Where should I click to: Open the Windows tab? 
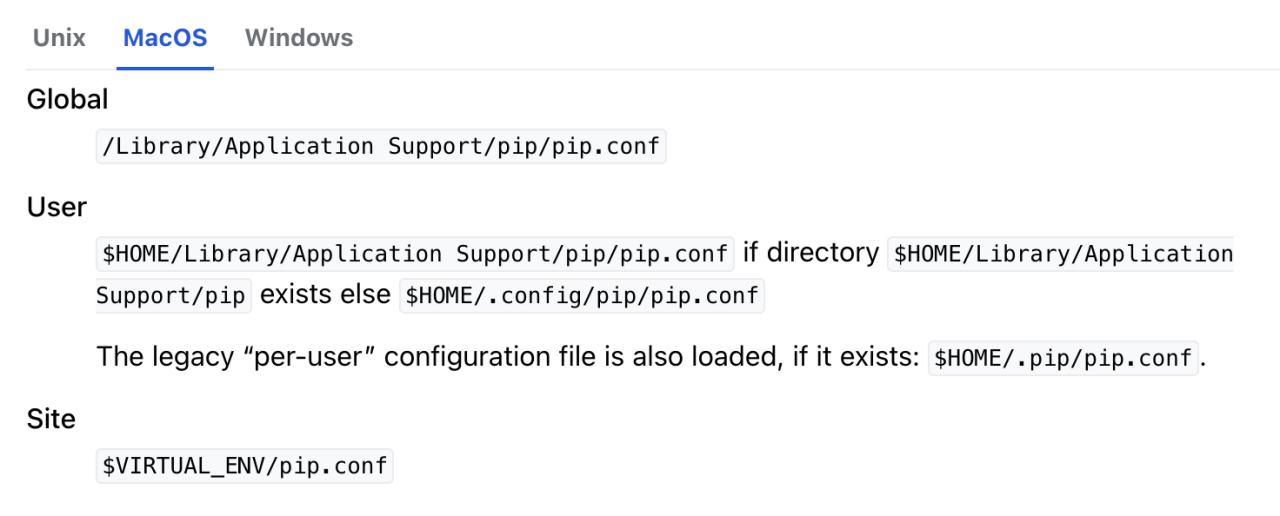pyautogui.click(x=299, y=38)
